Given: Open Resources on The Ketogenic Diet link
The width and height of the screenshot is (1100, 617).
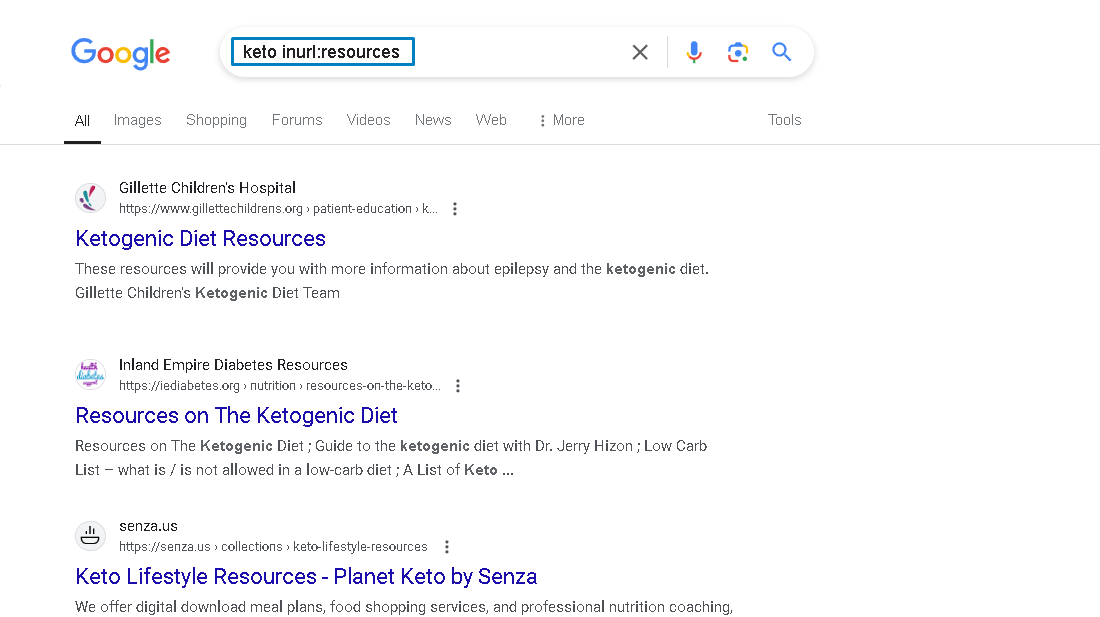Looking at the screenshot, I should click(236, 416).
